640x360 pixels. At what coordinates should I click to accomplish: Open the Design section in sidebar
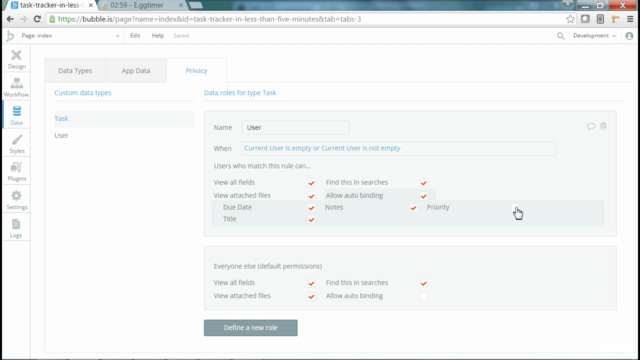point(16,60)
